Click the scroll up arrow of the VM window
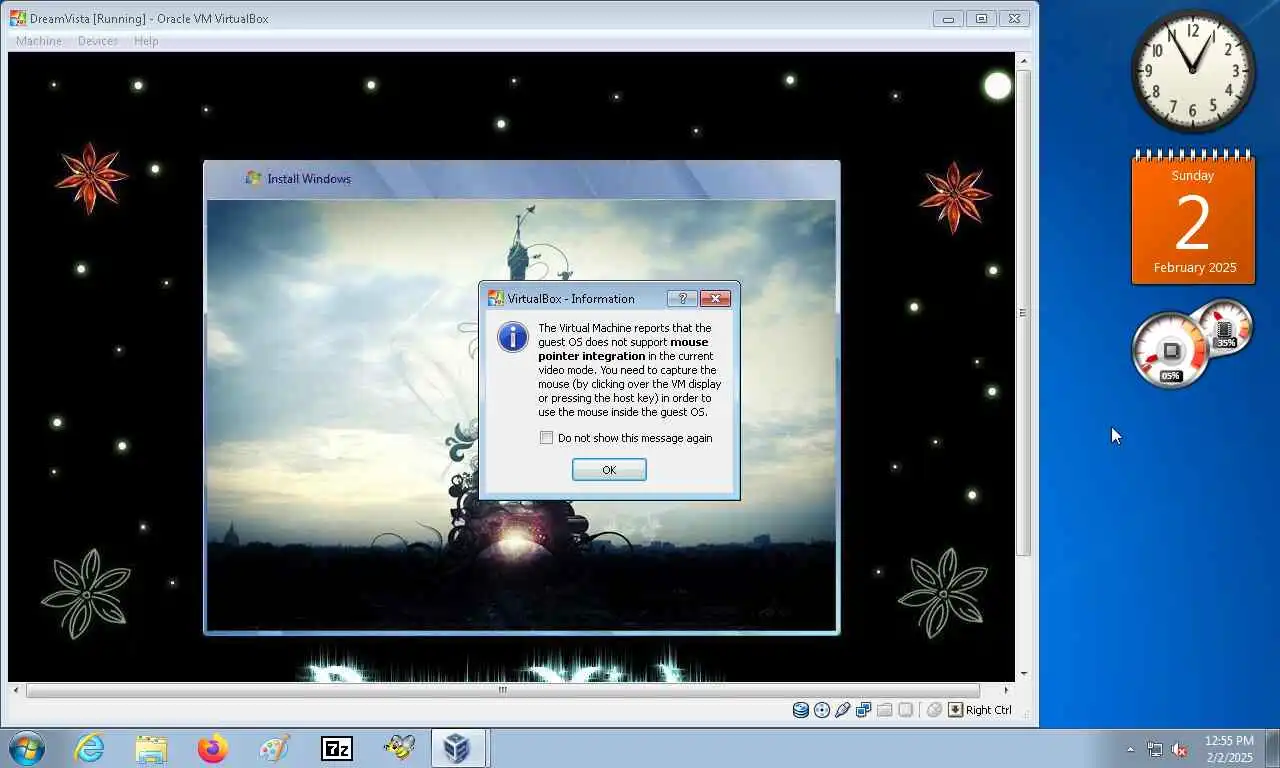The width and height of the screenshot is (1280, 768). click(x=1023, y=61)
